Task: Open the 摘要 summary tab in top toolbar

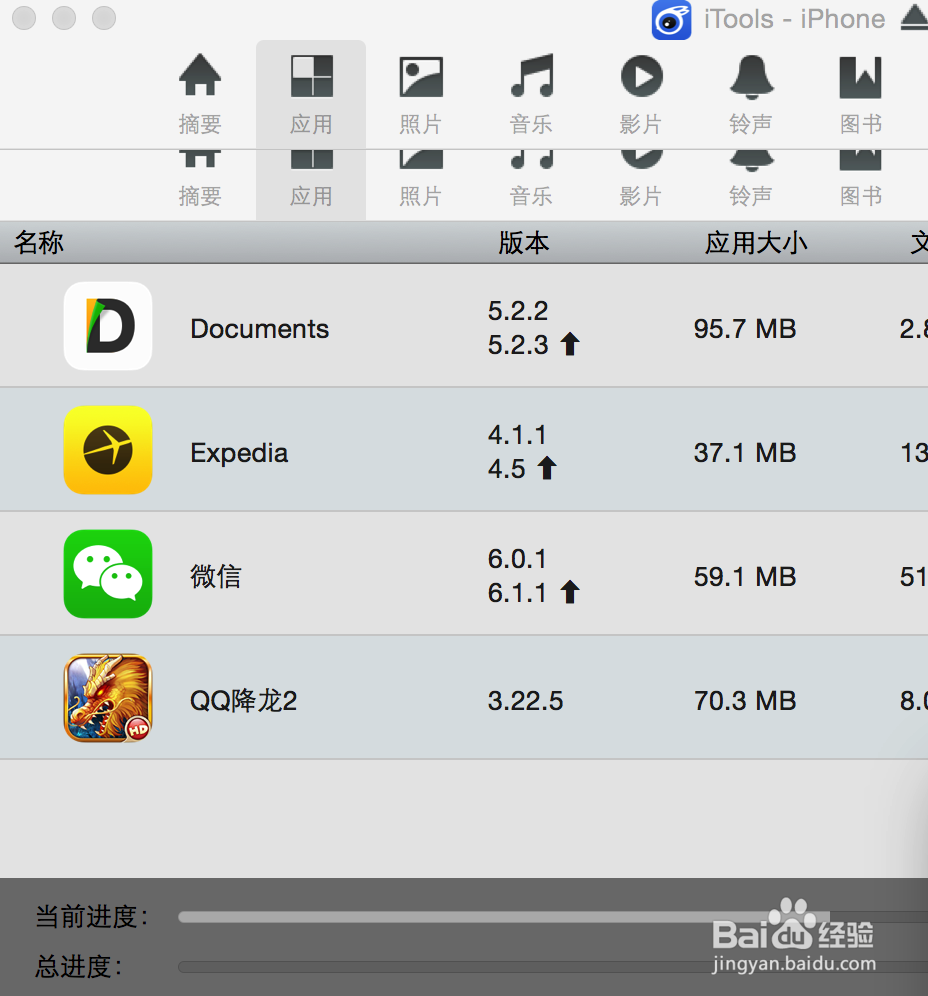Action: pyautogui.click(x=200, y=94)
